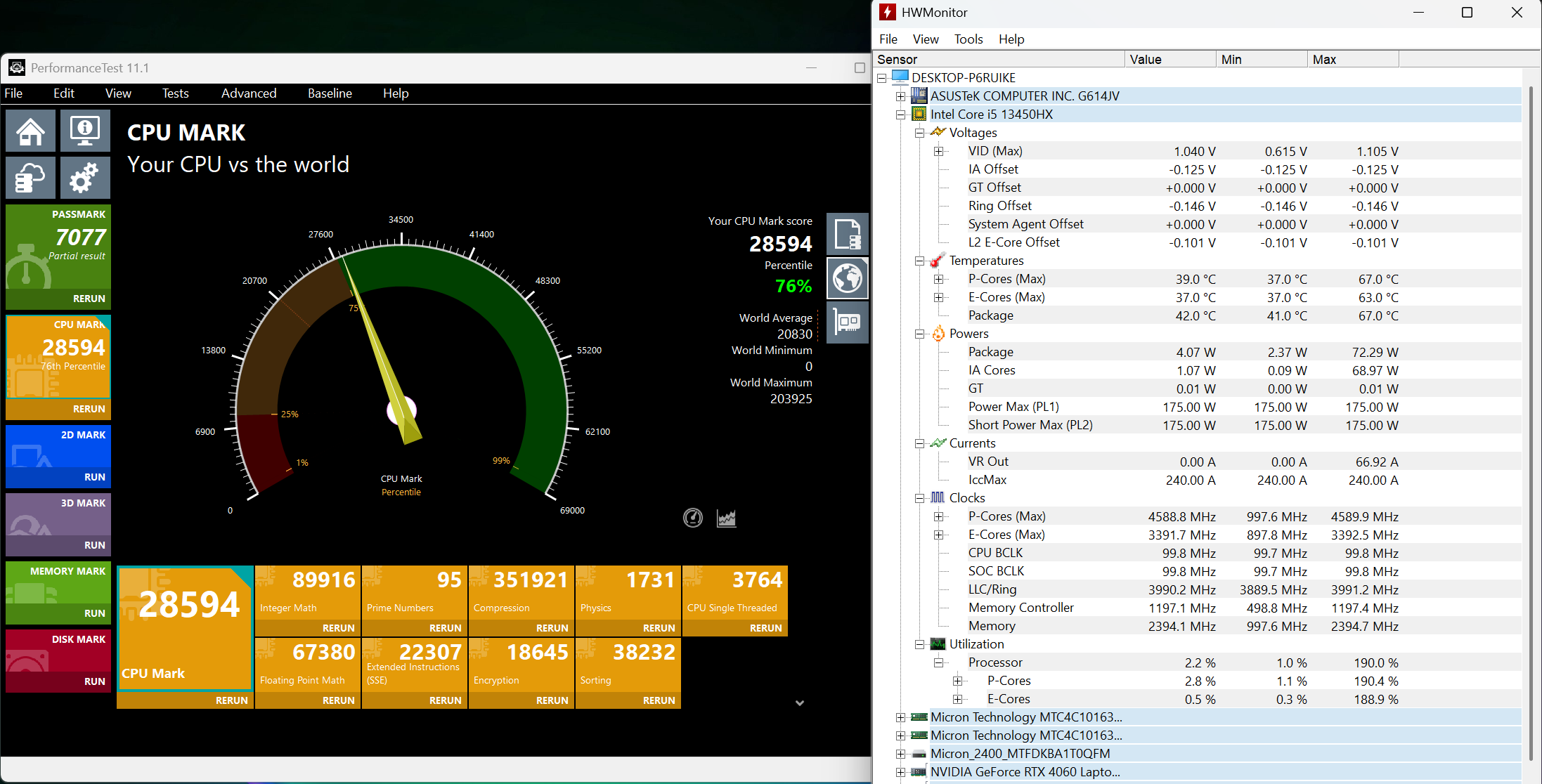Open the cloud baseline management icon
Image resolution: width=1542 pixels, height=784 pixels.
click(x=31, y=177)
